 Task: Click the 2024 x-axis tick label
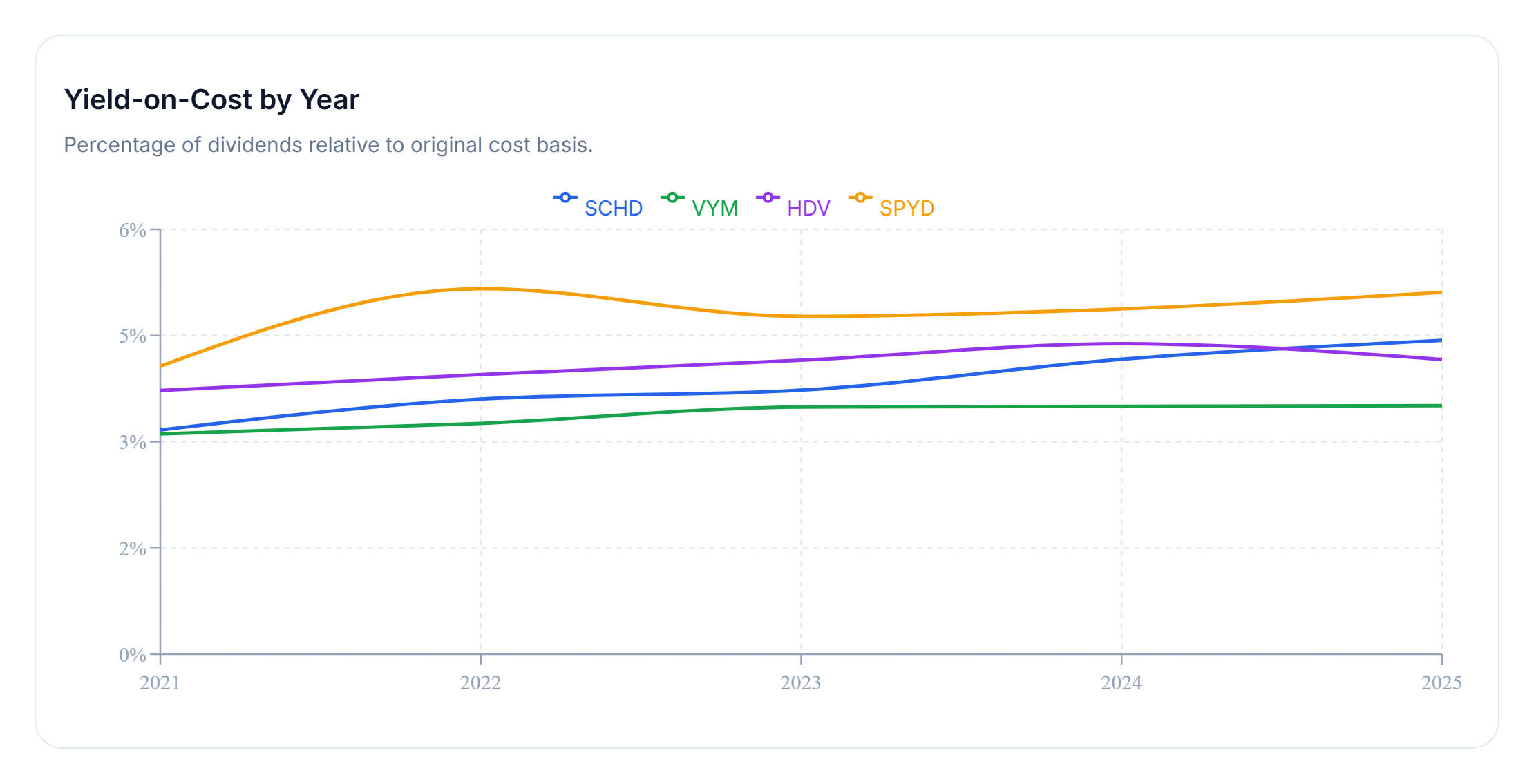point(1121,683)
